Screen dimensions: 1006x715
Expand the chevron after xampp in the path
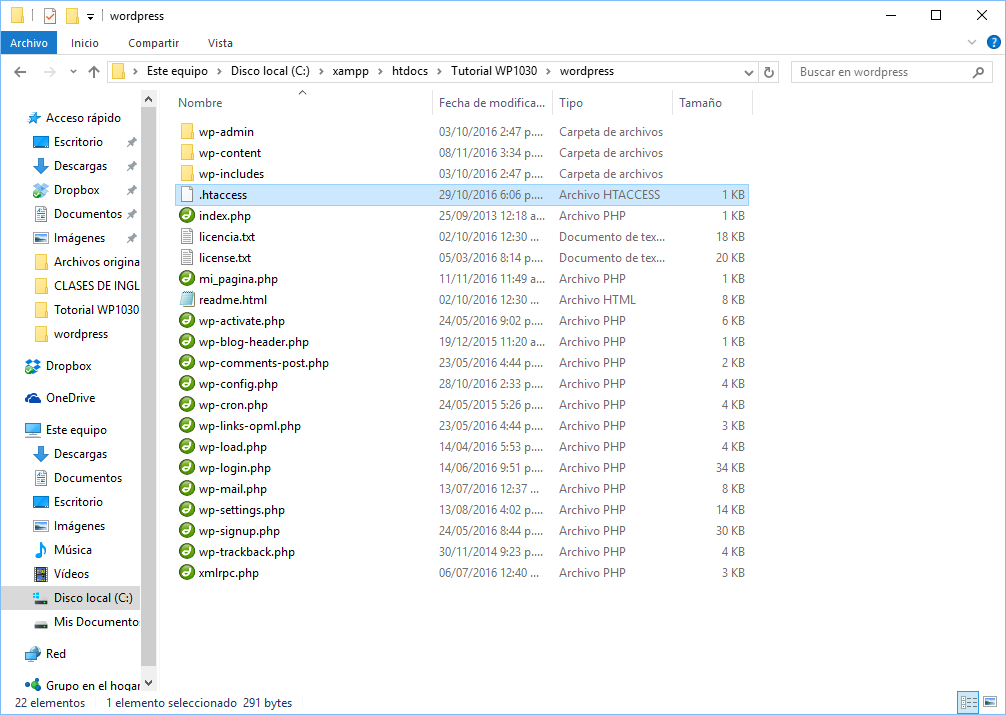coord(380,71)
